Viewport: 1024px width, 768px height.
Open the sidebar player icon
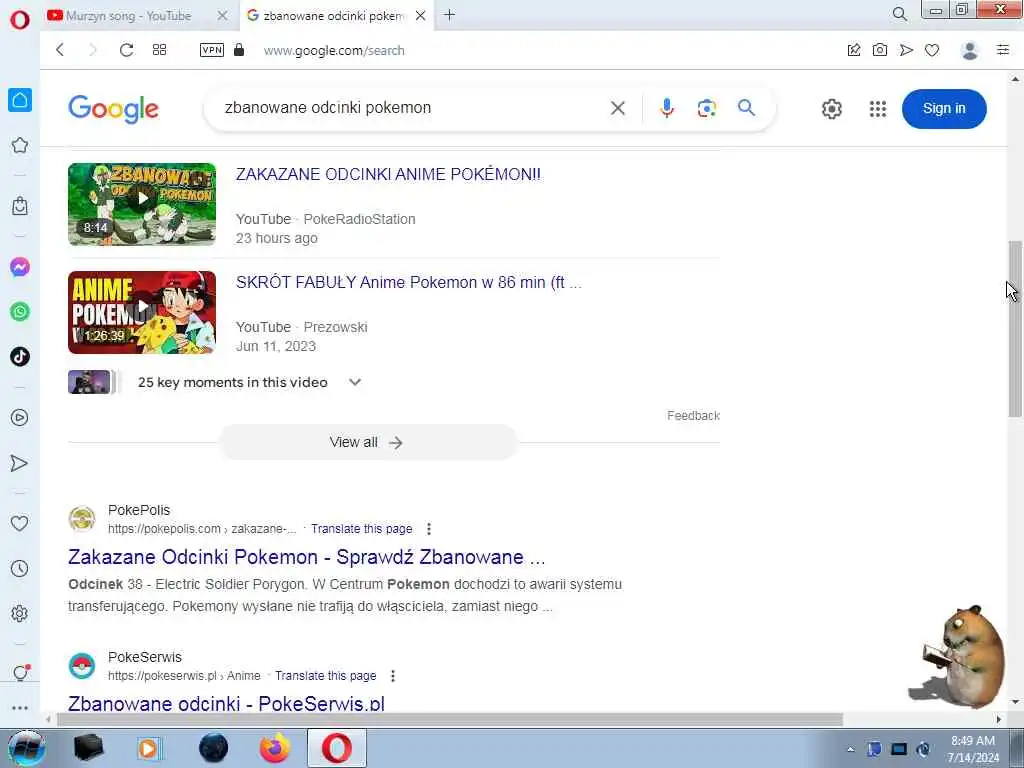click(x=20, y=417)
